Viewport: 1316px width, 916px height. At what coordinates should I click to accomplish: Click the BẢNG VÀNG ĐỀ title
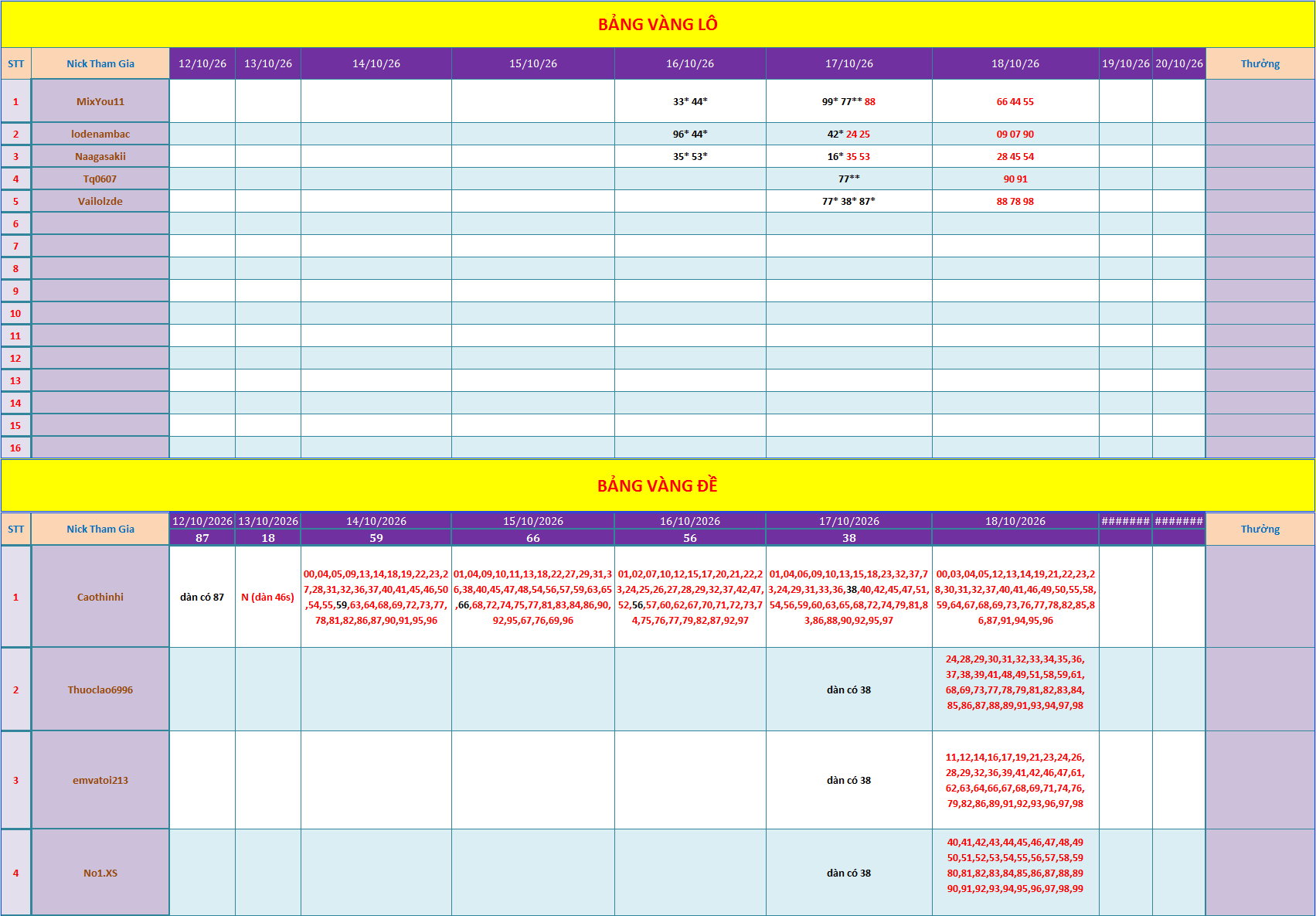click(x=658, y=486)
